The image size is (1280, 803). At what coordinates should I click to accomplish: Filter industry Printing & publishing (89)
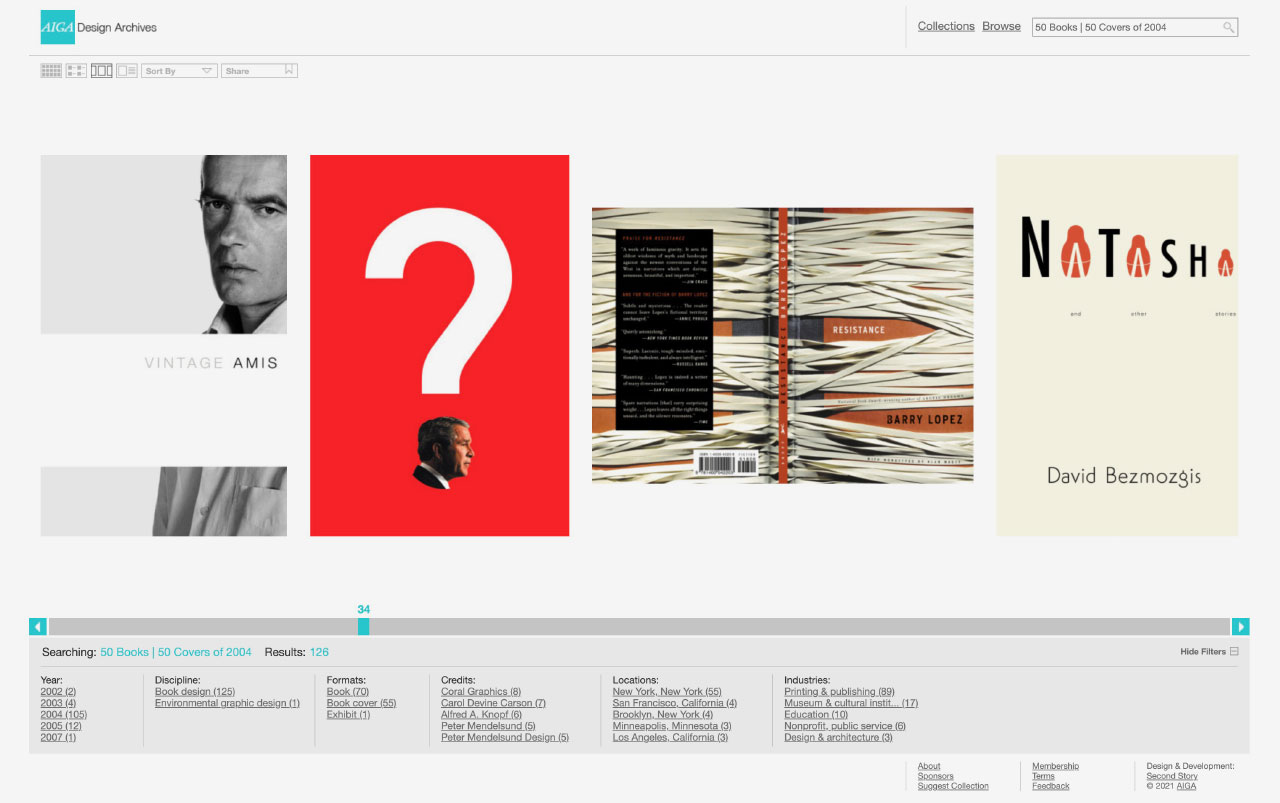click(839, 692)
